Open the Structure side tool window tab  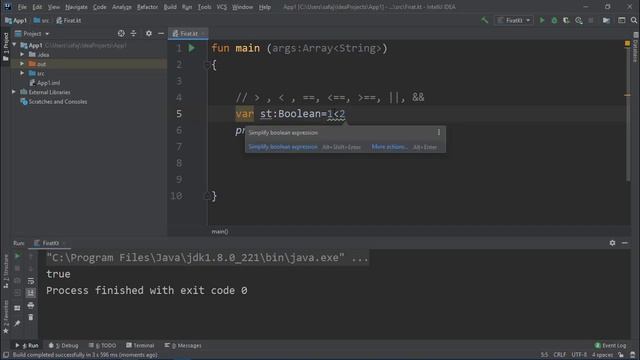[6, 271]
